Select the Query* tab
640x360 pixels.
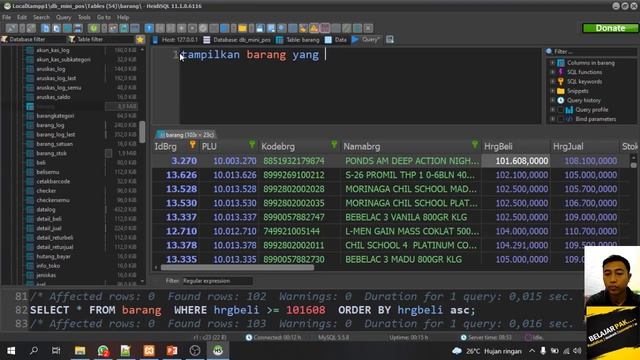tap(366, 40)
